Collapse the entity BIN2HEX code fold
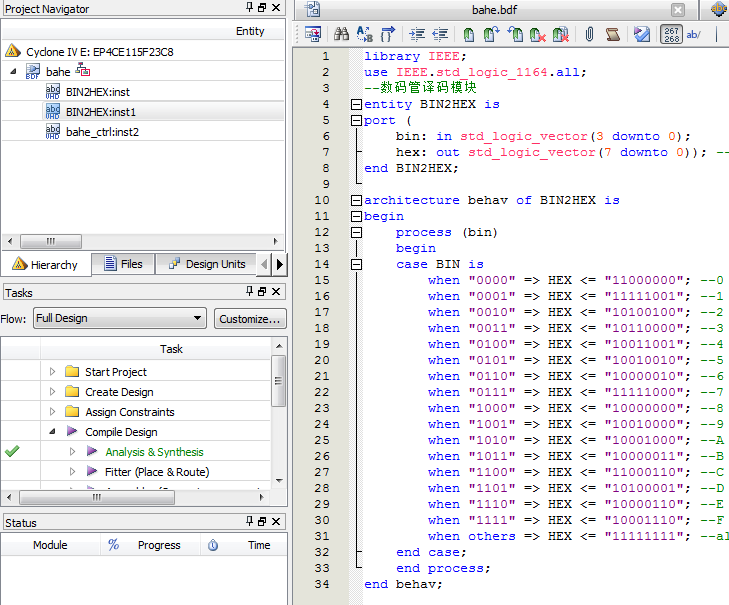Viewport: 729px width, 605px height. [x=356, y=104]
